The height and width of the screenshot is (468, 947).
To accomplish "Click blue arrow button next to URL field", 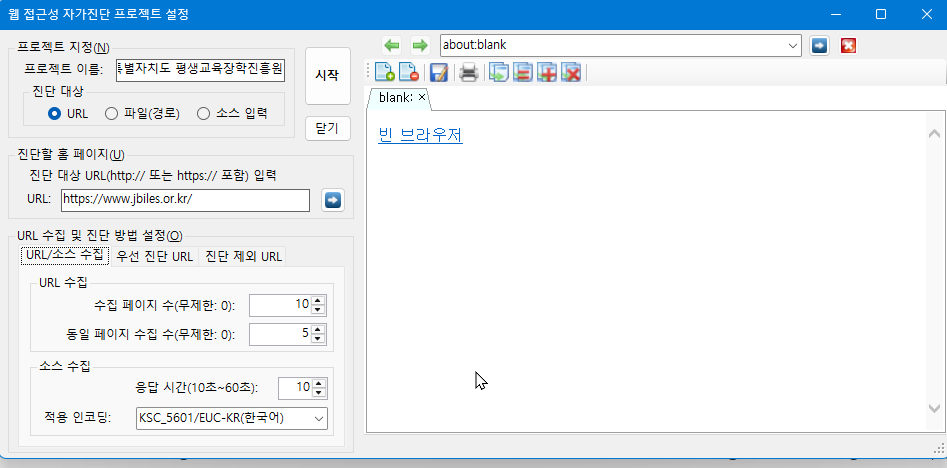I will tap(333, 200).
